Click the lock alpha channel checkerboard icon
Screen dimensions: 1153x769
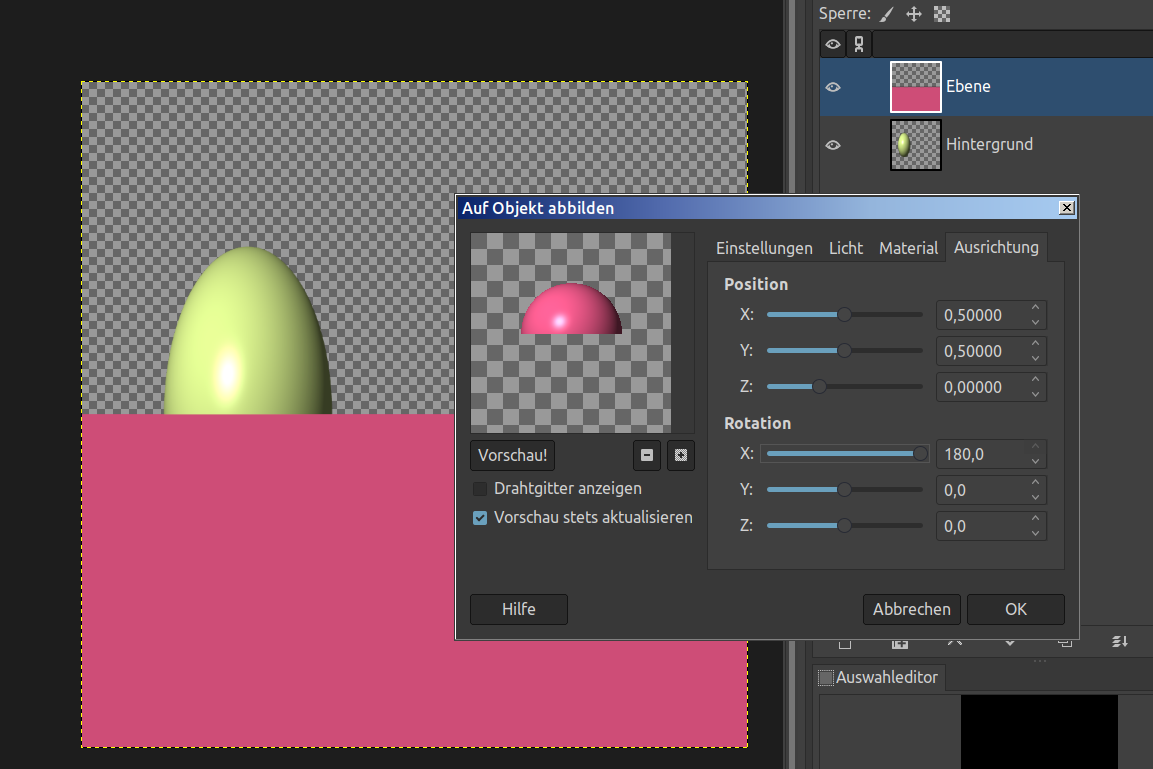pos(941,14)
